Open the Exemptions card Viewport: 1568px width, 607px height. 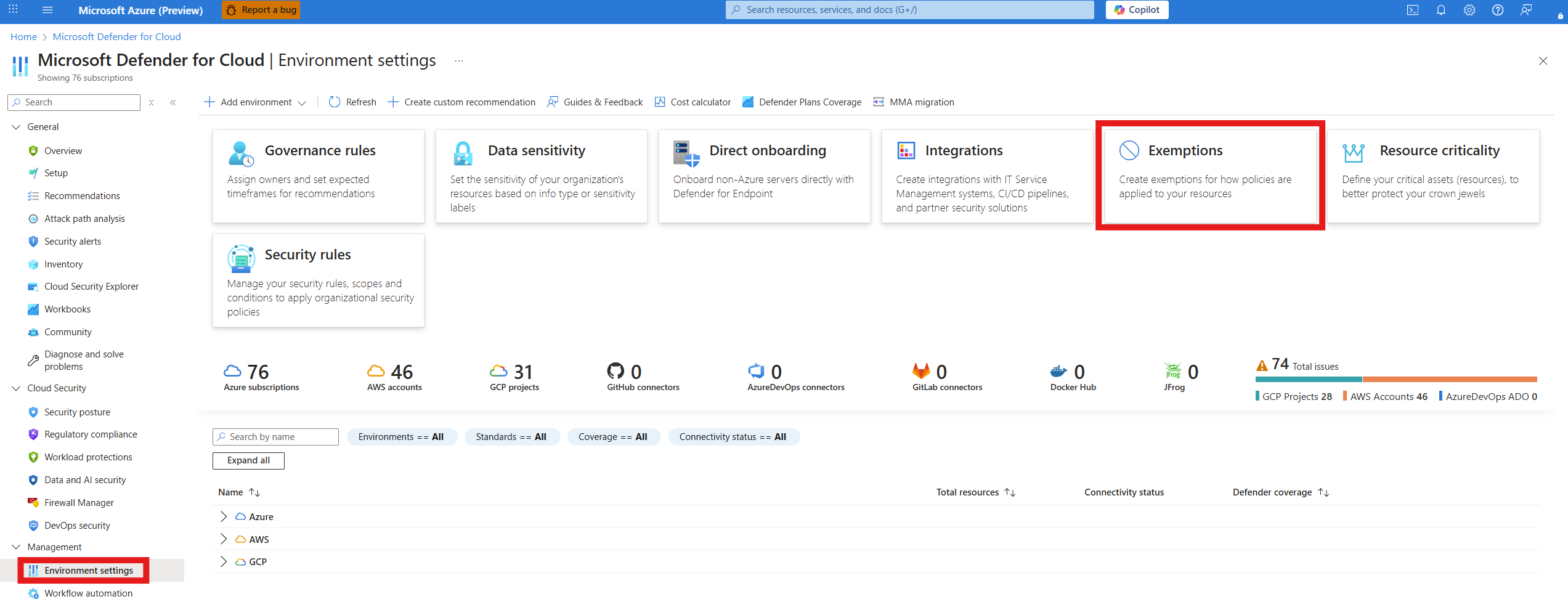point(1210,176)
